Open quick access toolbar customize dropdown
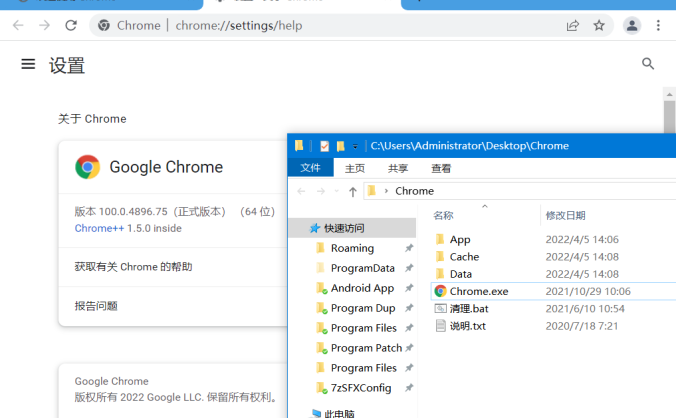 (355, 147)
